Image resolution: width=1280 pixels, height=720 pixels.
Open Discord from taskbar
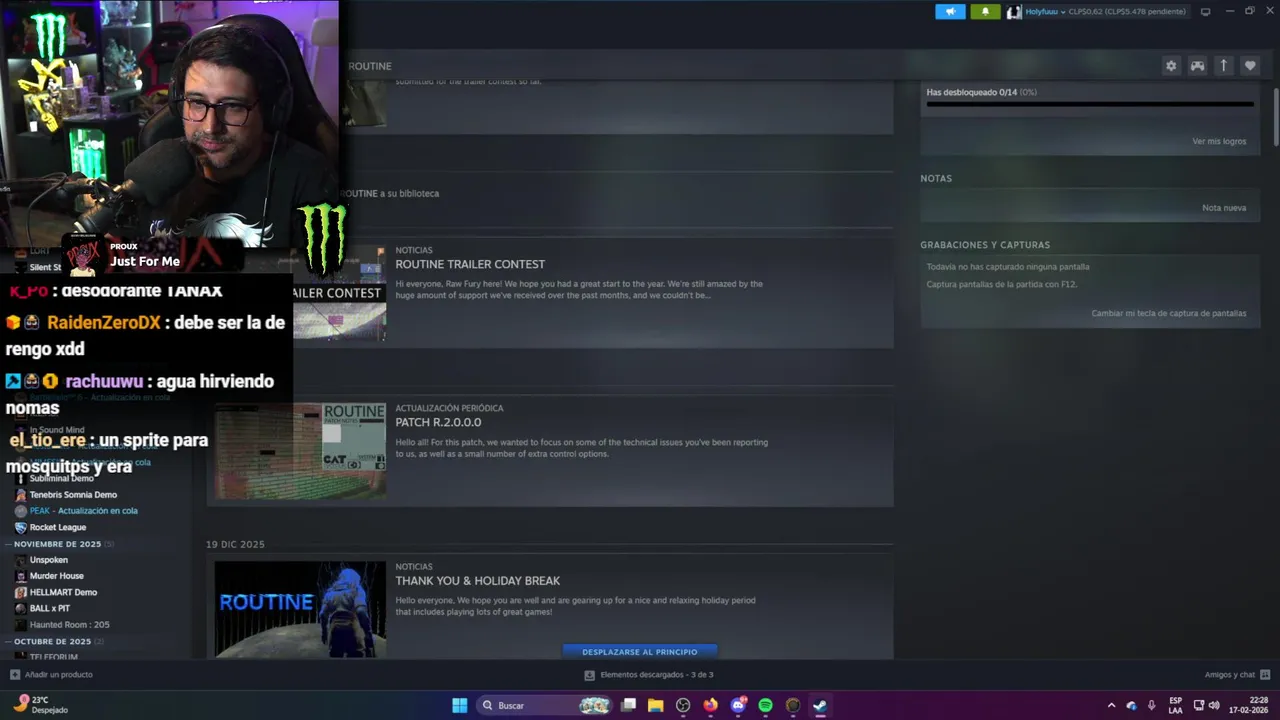tap(738, 705)
